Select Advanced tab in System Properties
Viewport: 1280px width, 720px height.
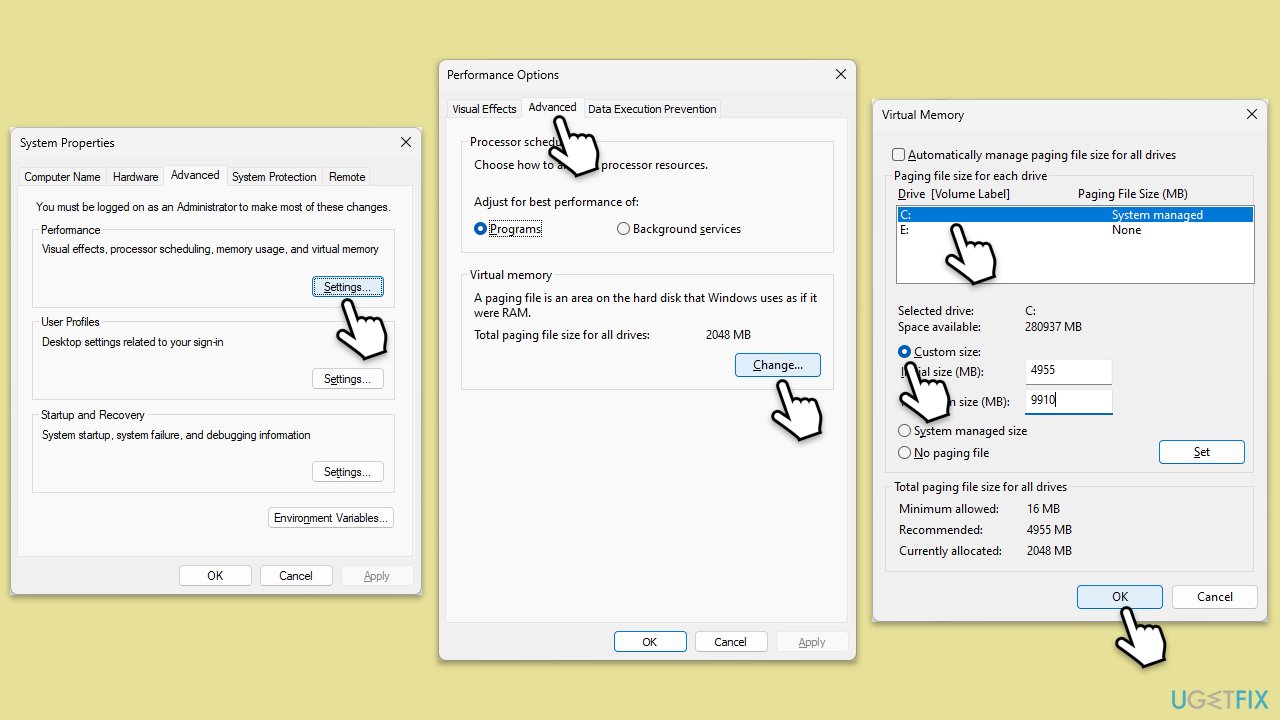(195, 175)
